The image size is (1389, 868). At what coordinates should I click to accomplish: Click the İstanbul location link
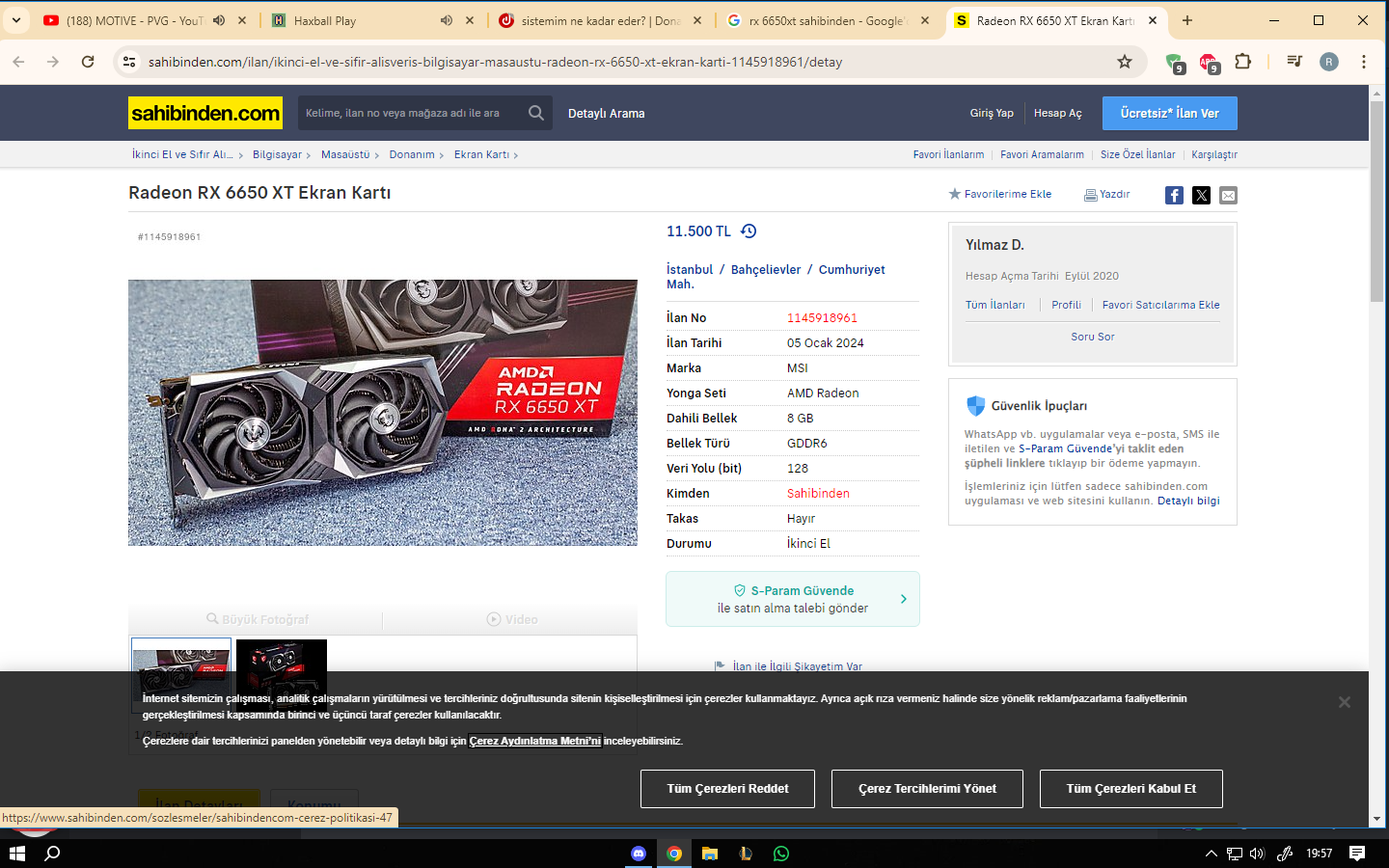tap(690, 270)
